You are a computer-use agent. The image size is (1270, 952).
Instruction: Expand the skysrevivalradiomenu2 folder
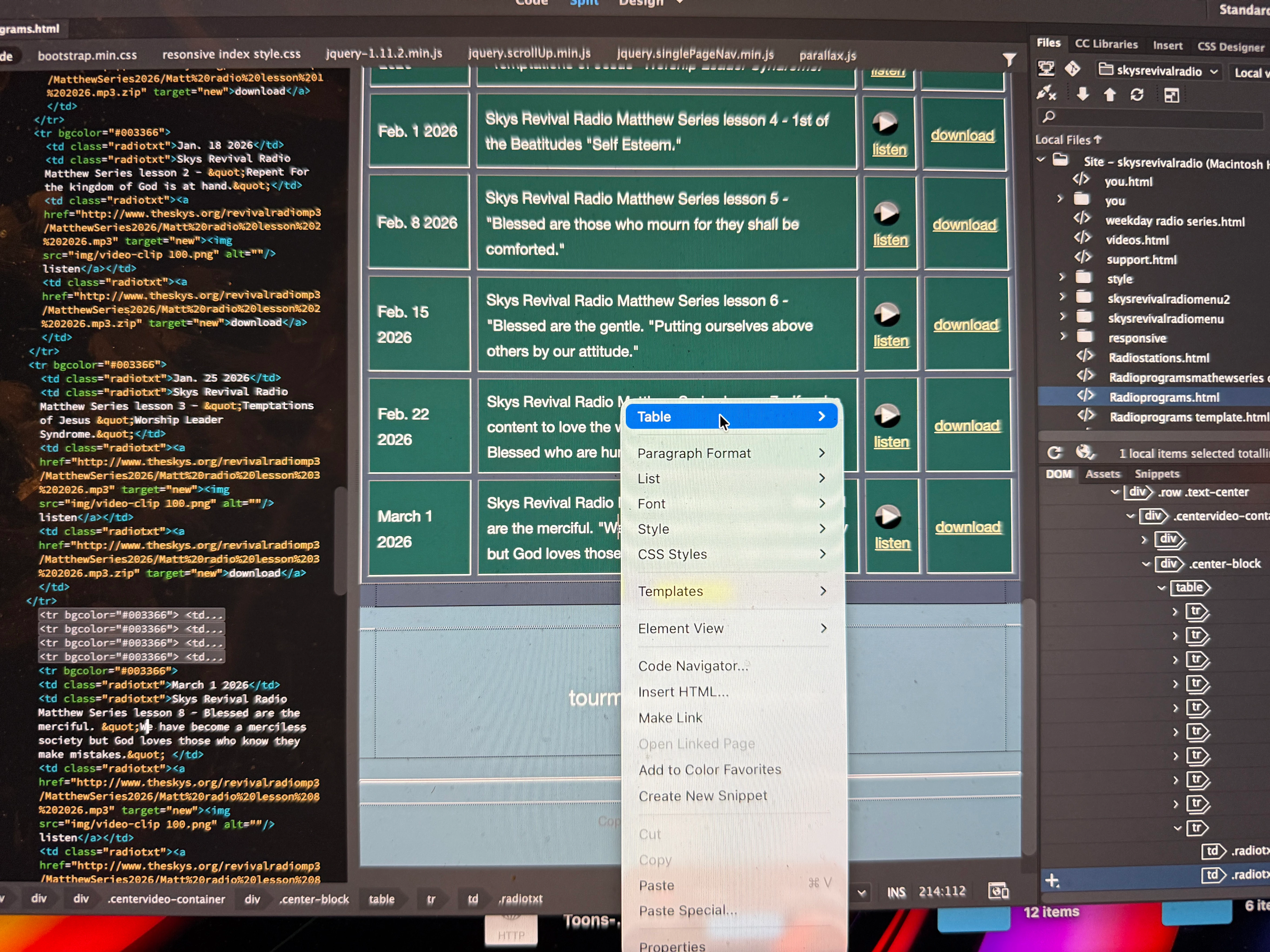(x=1062, y=297)
